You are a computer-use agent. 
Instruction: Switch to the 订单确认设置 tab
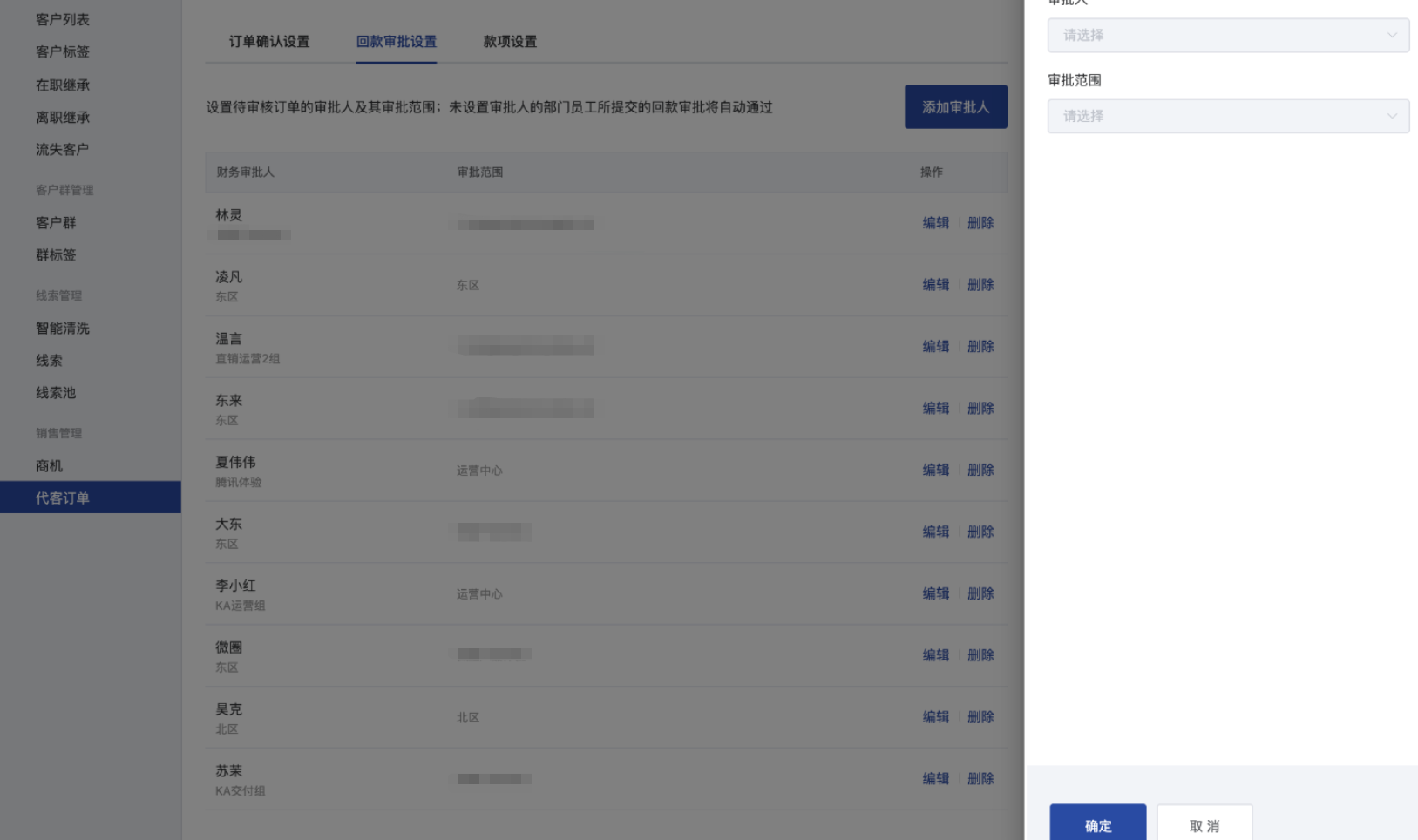[269, 42]
